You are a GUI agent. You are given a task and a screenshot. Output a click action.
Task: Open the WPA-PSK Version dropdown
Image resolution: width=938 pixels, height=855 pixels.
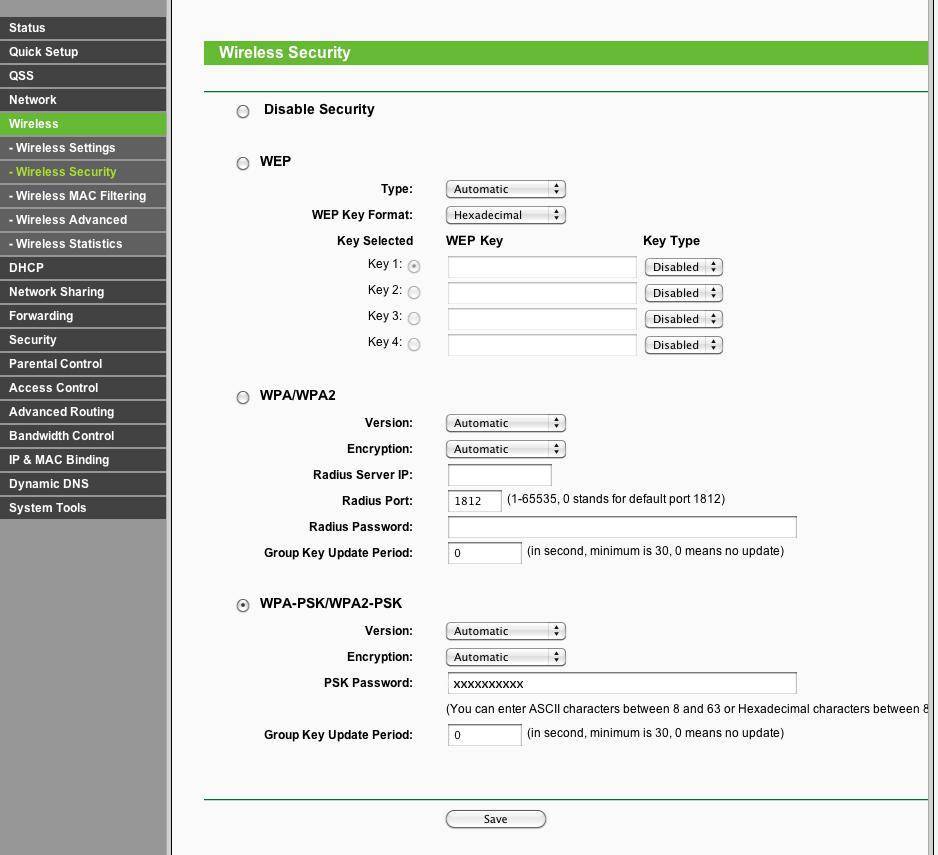pos(505,631)
